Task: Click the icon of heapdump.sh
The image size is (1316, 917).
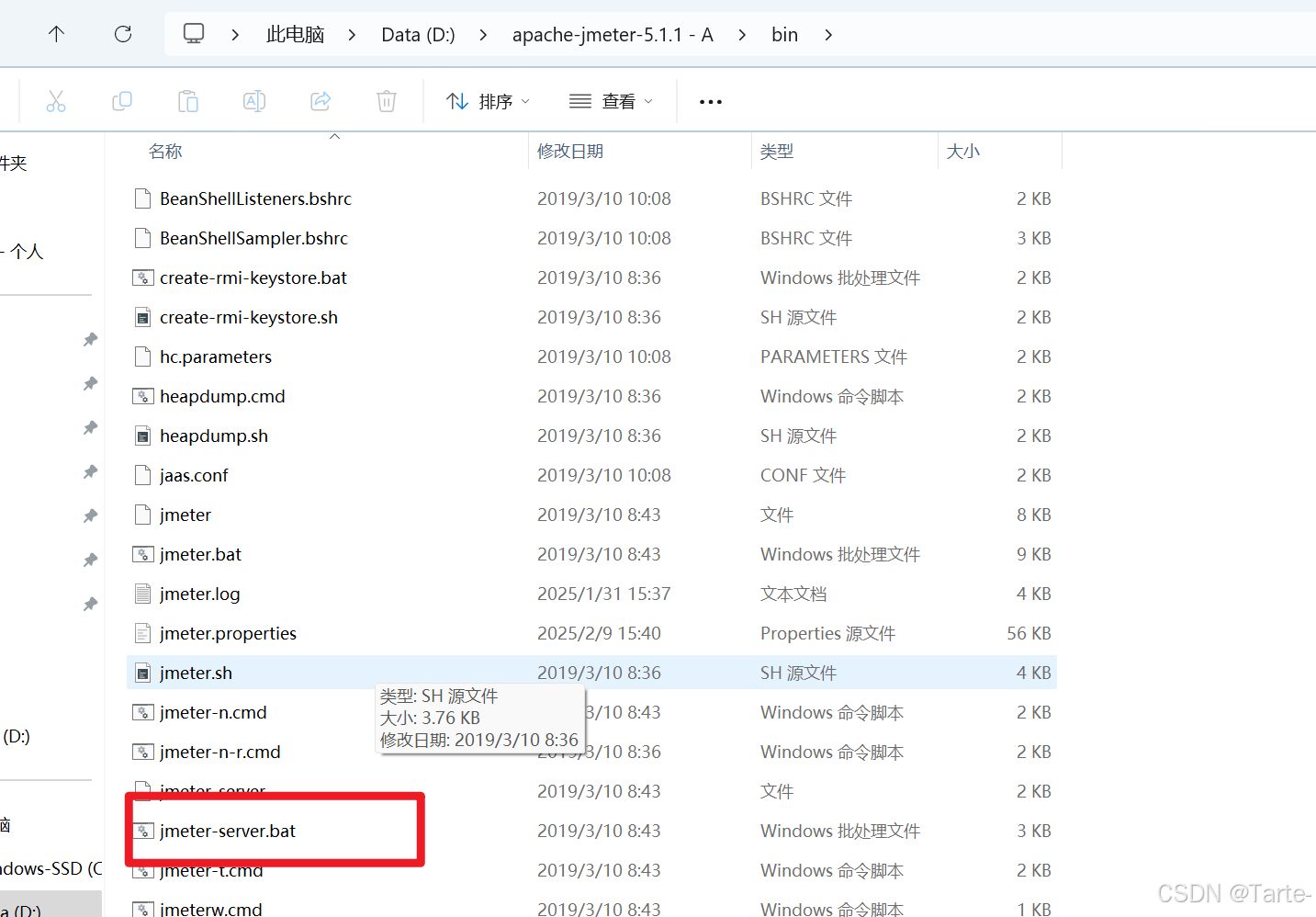Action: click(142, 436)
